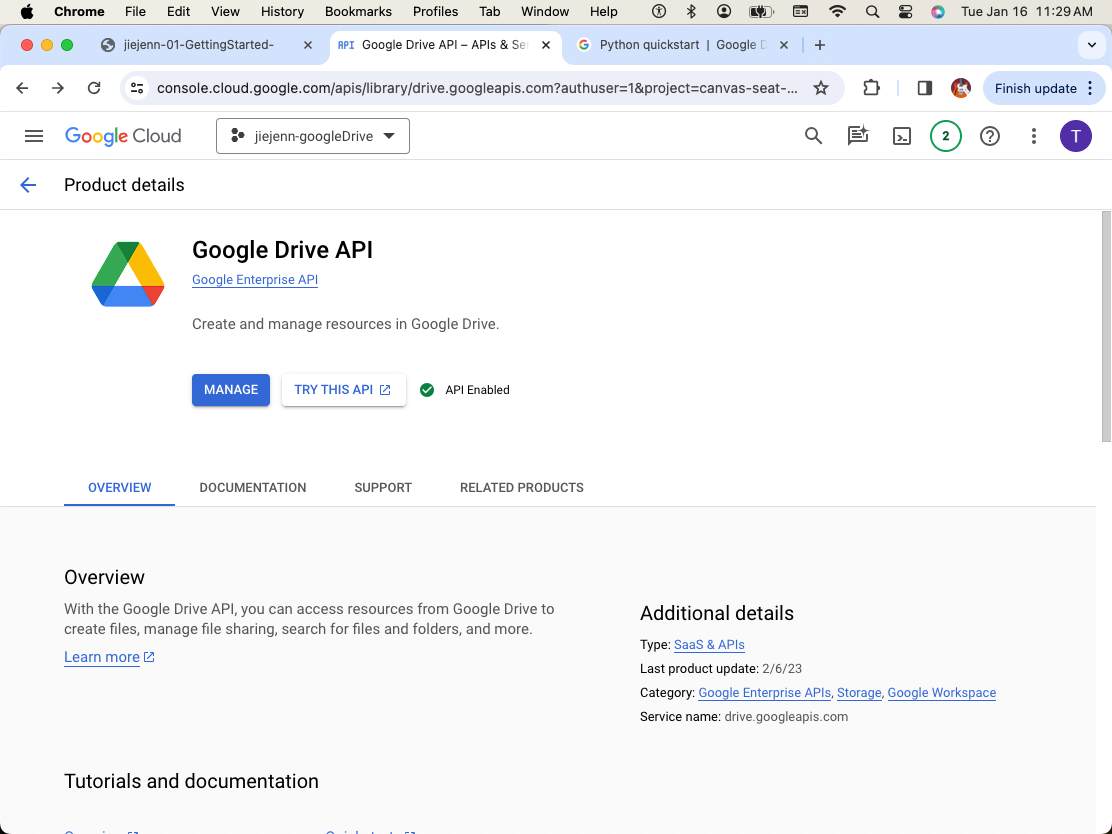This screenshot has width=1112, height=834.
Task: Open the Gemini chat assistant icon
Action: [857, 136]
